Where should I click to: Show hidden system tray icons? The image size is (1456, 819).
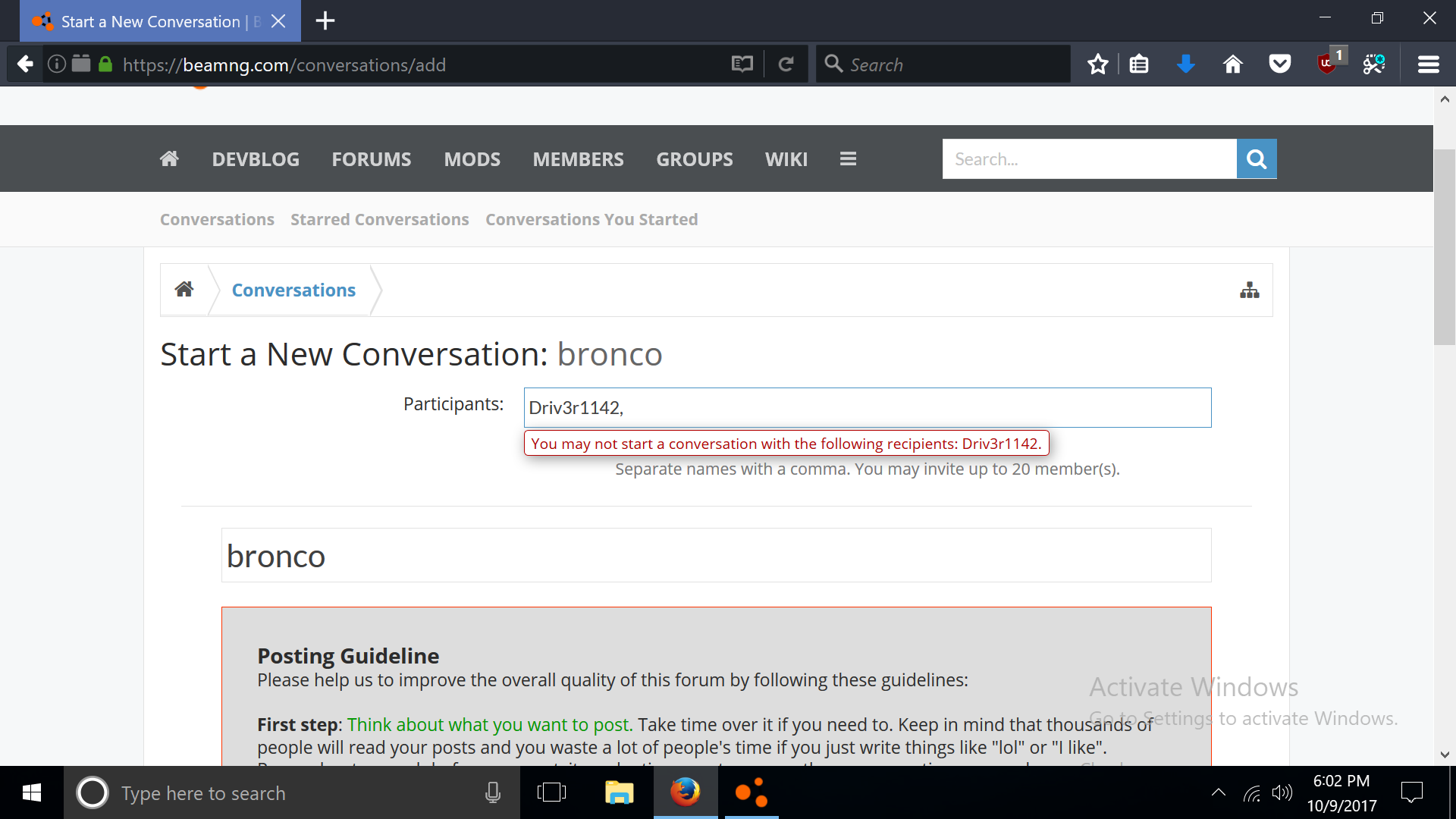[x=1219, y=792]
